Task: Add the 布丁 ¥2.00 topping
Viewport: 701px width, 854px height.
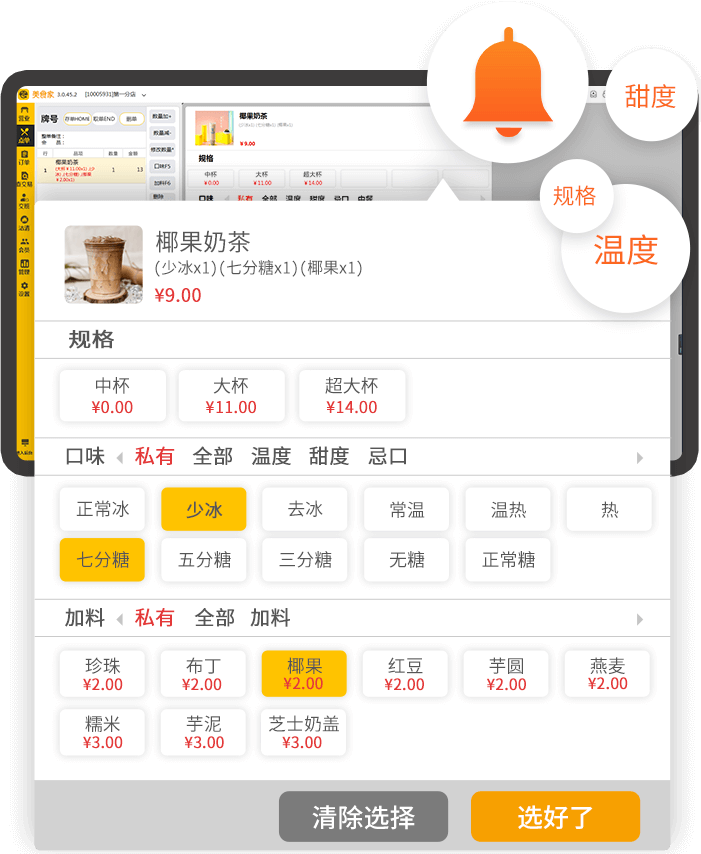Action: coord(203,674)
